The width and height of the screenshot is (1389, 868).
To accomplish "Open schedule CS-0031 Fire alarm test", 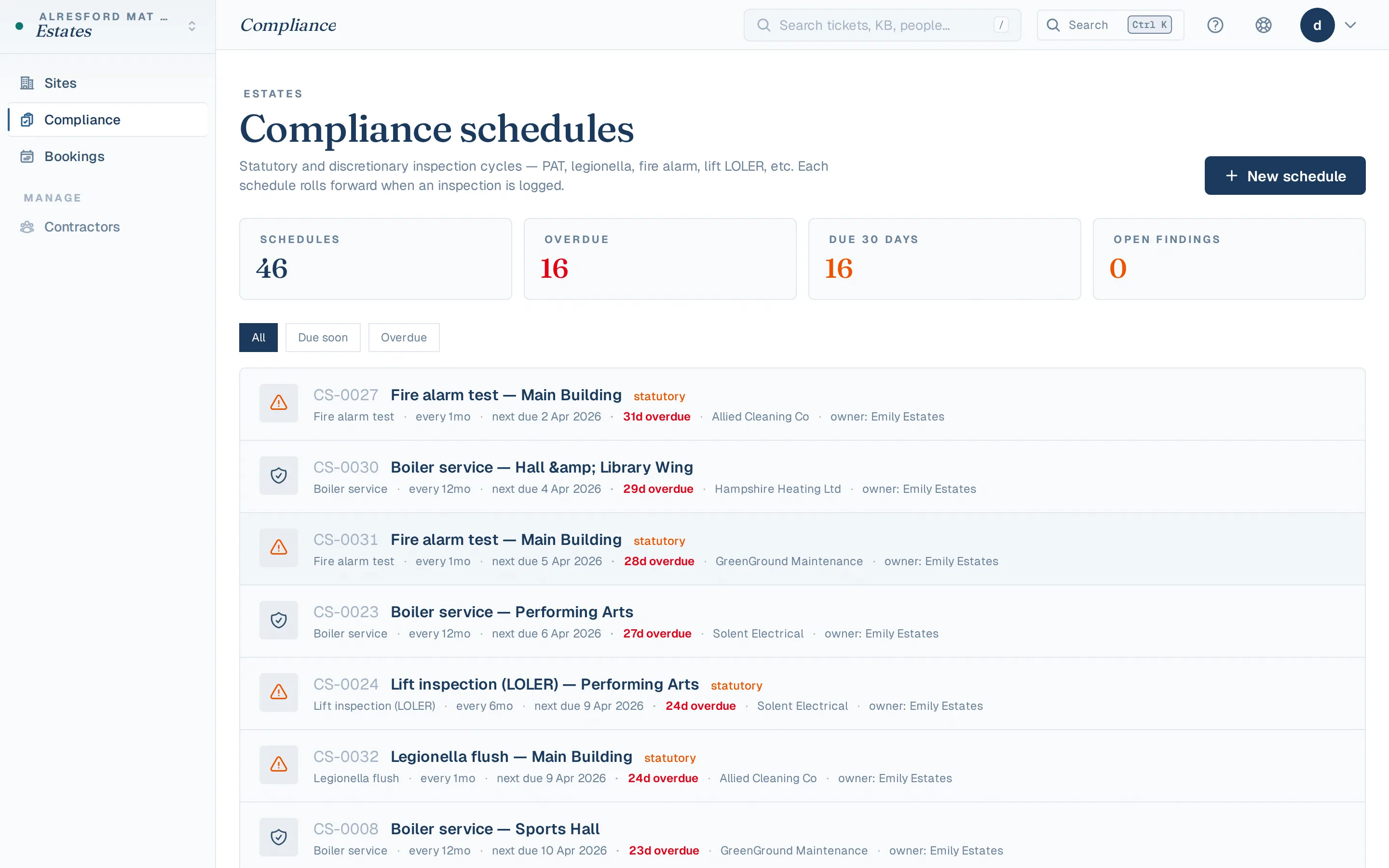I will [803, 549].
